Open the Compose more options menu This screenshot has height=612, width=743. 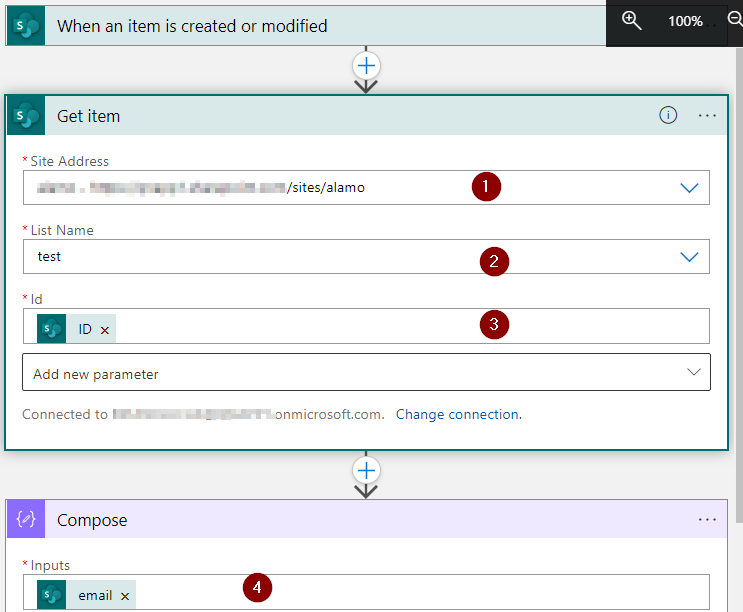click(x=707, y=520)
